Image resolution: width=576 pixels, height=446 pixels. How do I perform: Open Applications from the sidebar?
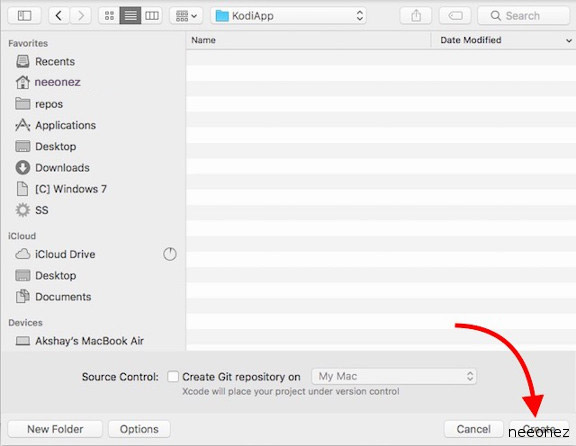point(65,125)
